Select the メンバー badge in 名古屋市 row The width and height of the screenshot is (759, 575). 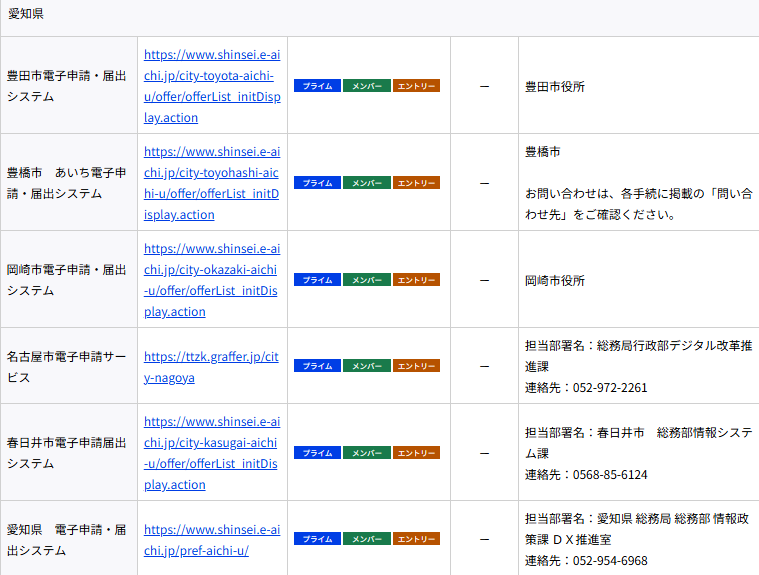click(x=367, y=366)
